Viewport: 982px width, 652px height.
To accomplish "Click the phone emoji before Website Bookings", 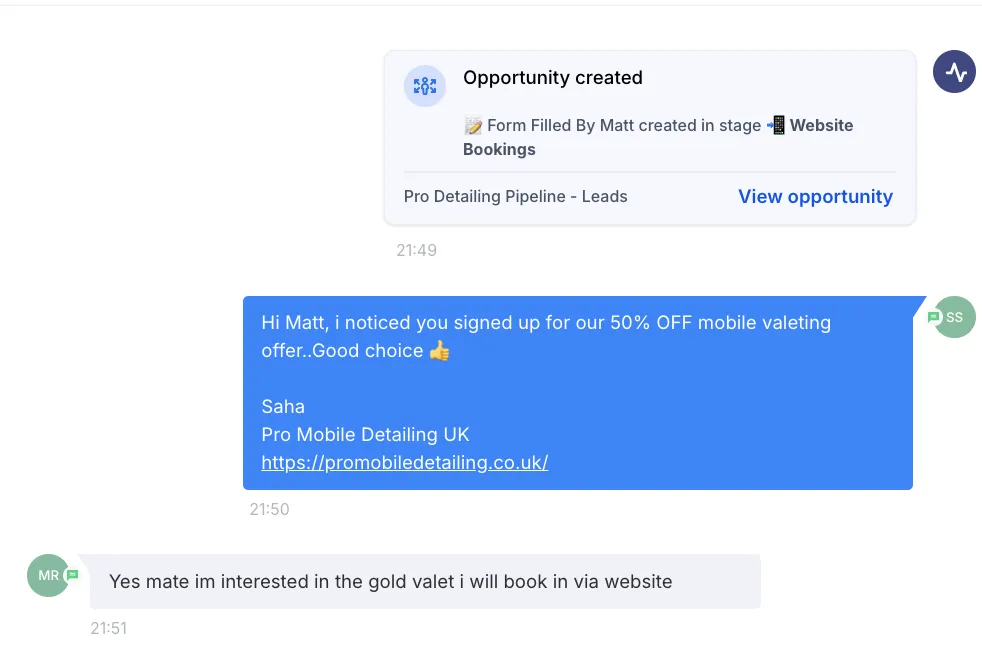I will (776, 125).
